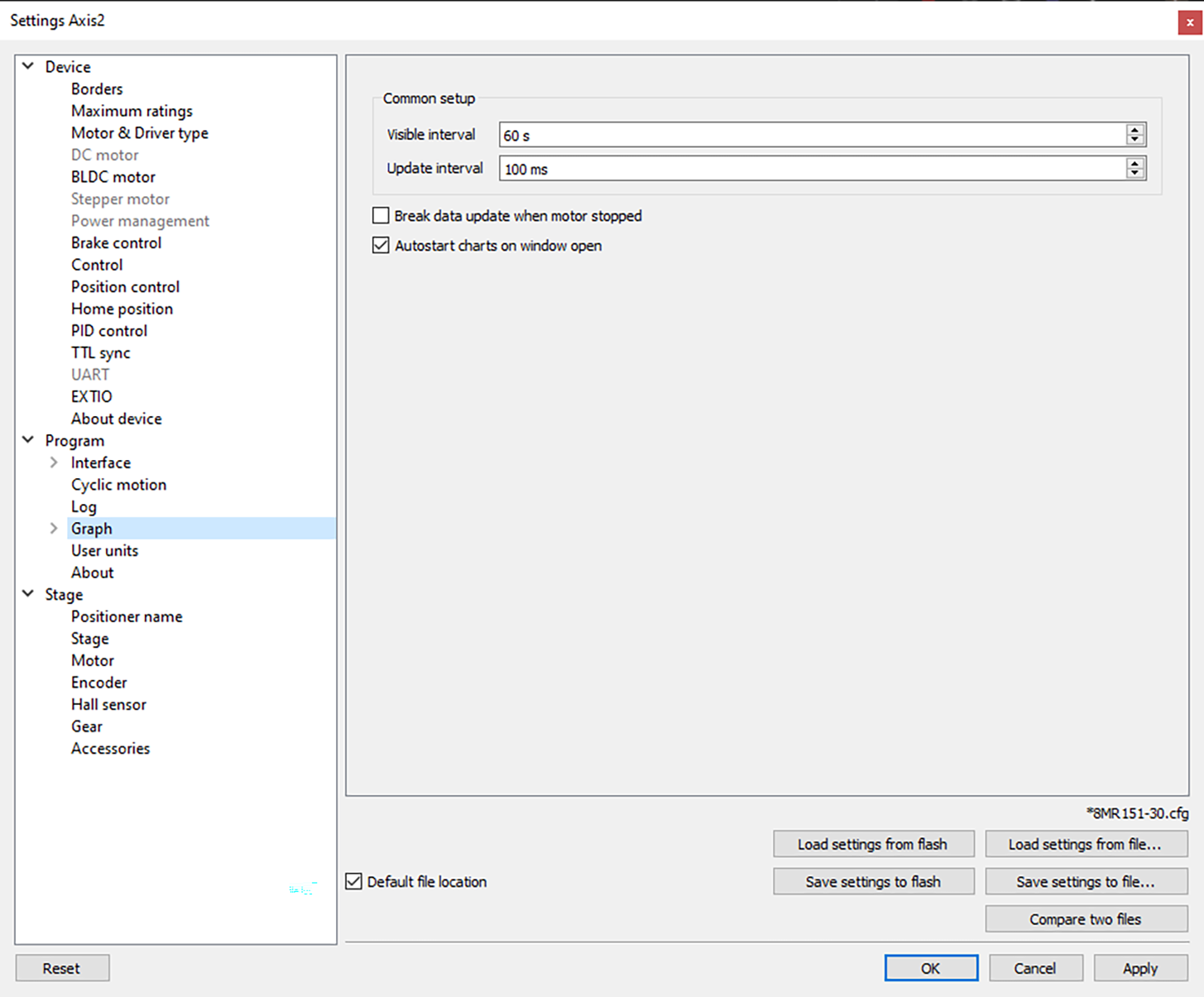Increase Visible interval with up arrow
Screen dimensions: 1204x997
pyautogui.click(x=1134, y=129)
